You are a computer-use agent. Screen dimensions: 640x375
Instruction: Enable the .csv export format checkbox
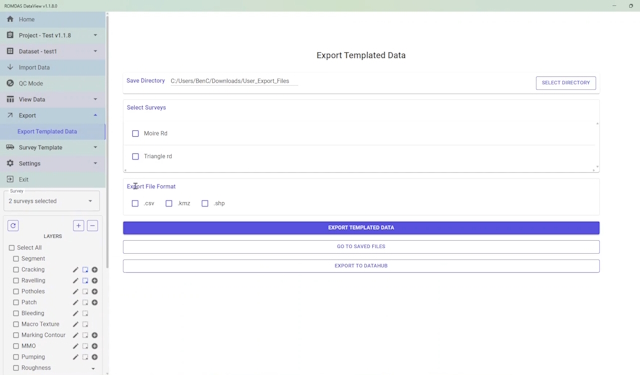point(135,203)
